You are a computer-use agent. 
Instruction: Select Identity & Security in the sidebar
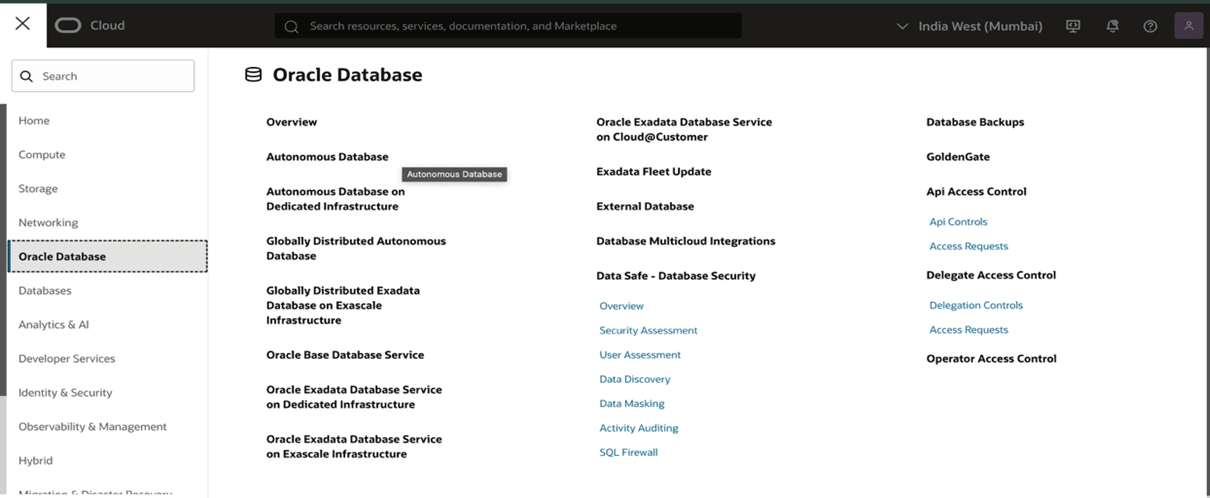[x=65, y=392]
